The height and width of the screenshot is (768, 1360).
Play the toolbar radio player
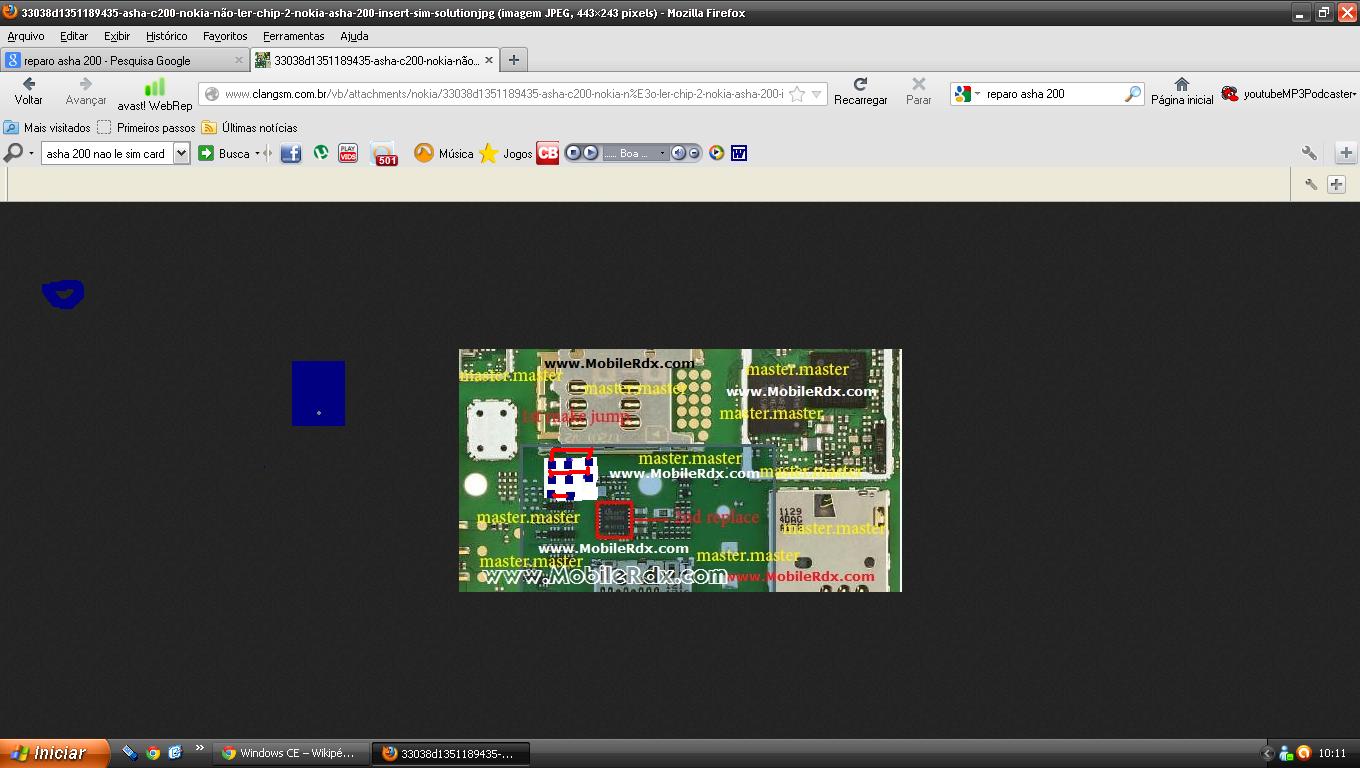coord(590,153)
